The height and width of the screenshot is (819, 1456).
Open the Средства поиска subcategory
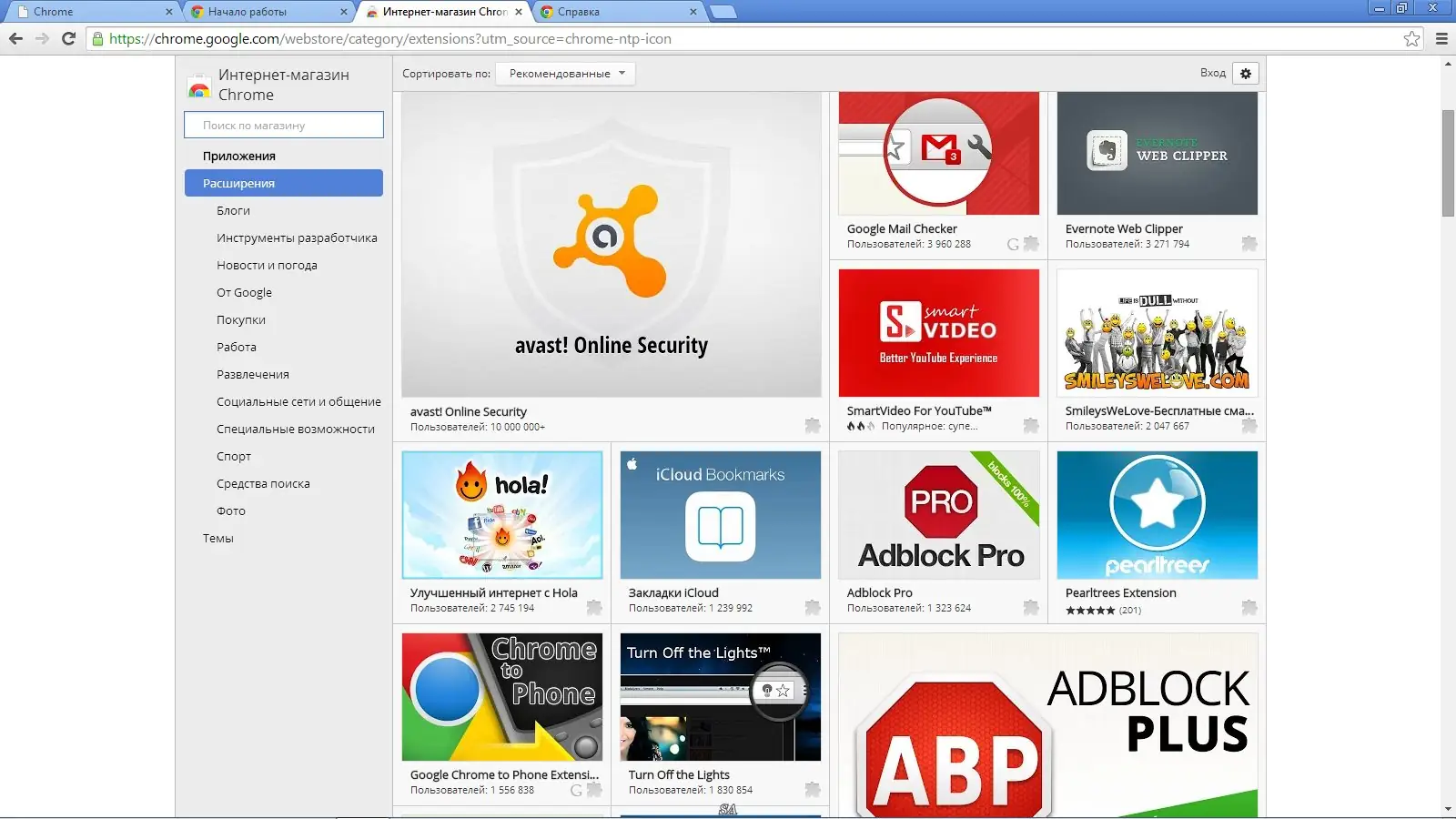tap(263, 483)
